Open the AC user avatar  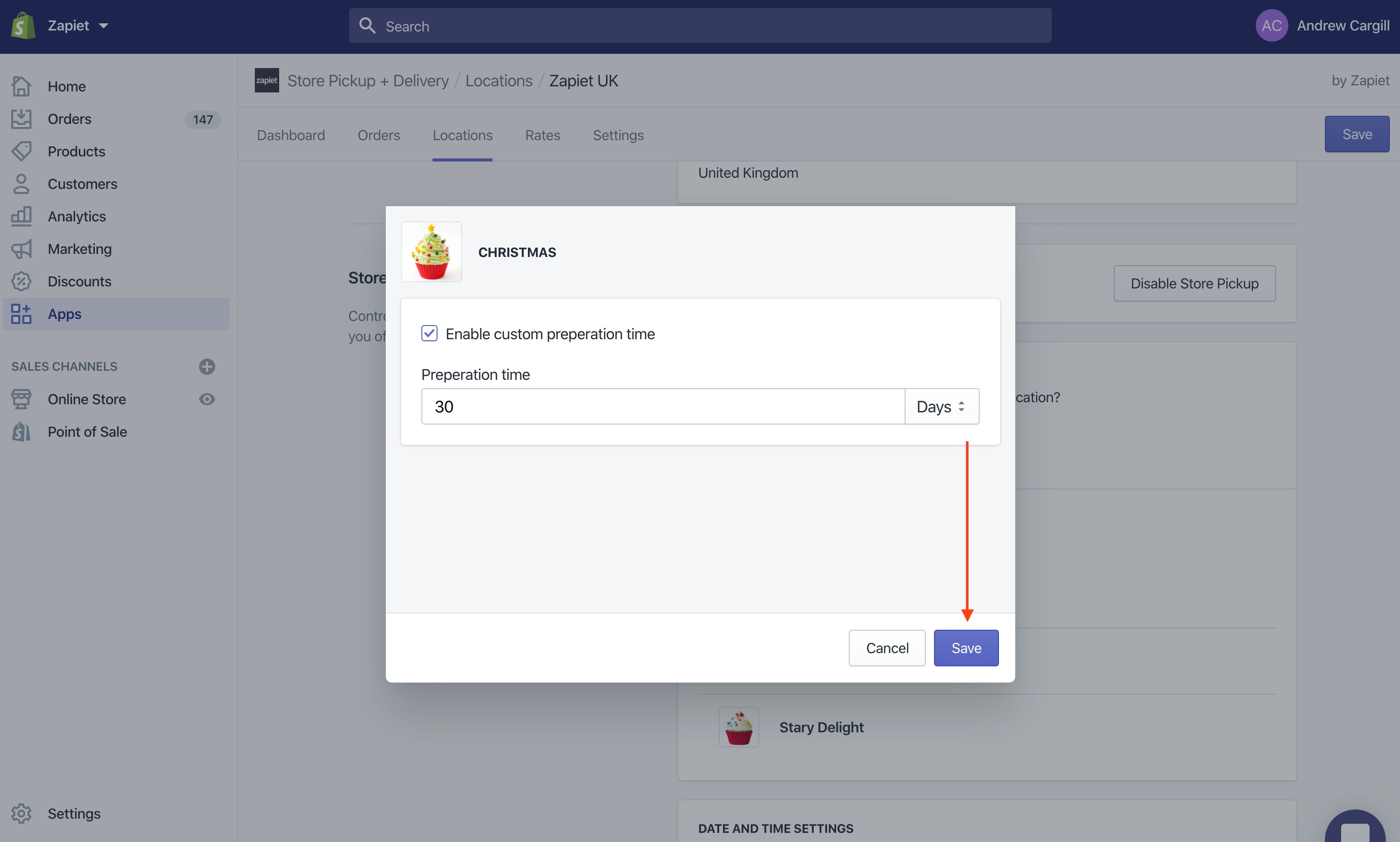1271,25
